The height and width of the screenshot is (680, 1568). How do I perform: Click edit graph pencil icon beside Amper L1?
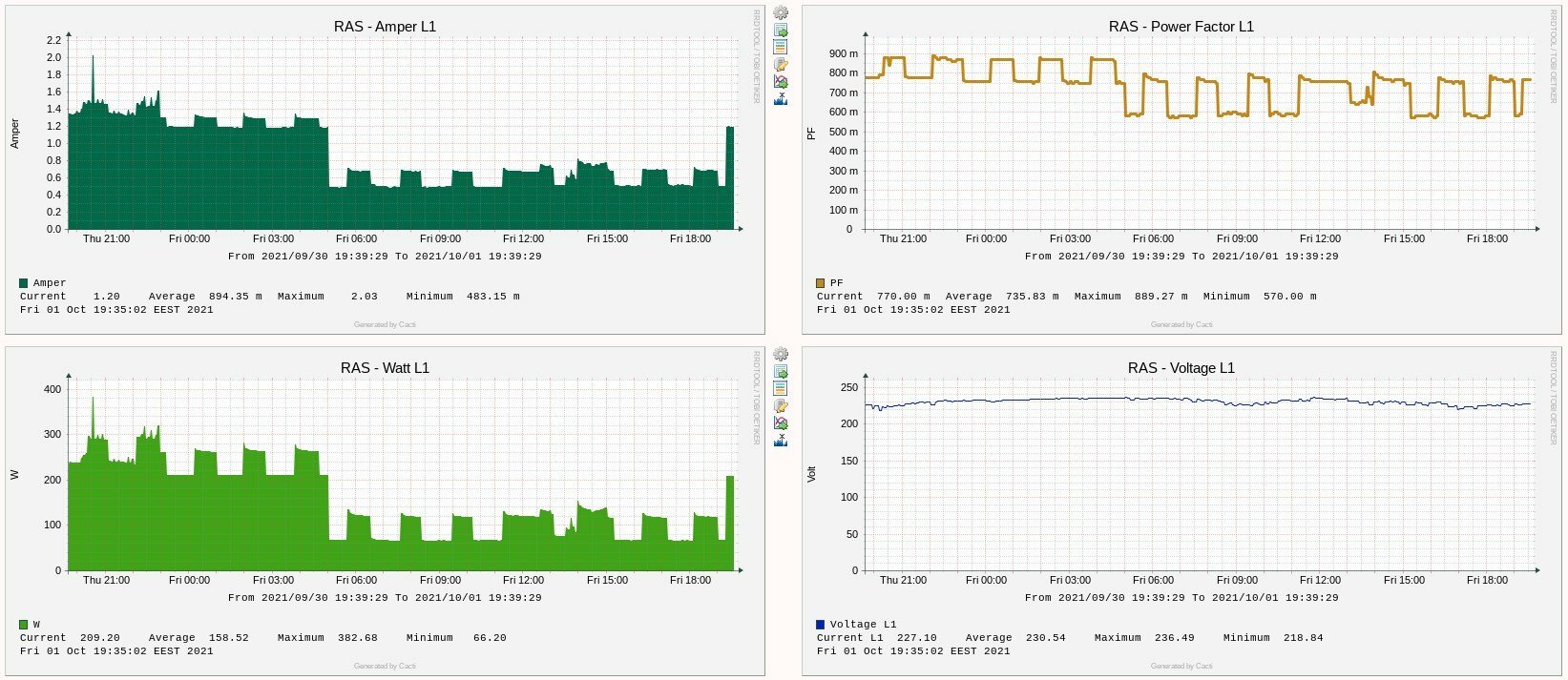781,64
